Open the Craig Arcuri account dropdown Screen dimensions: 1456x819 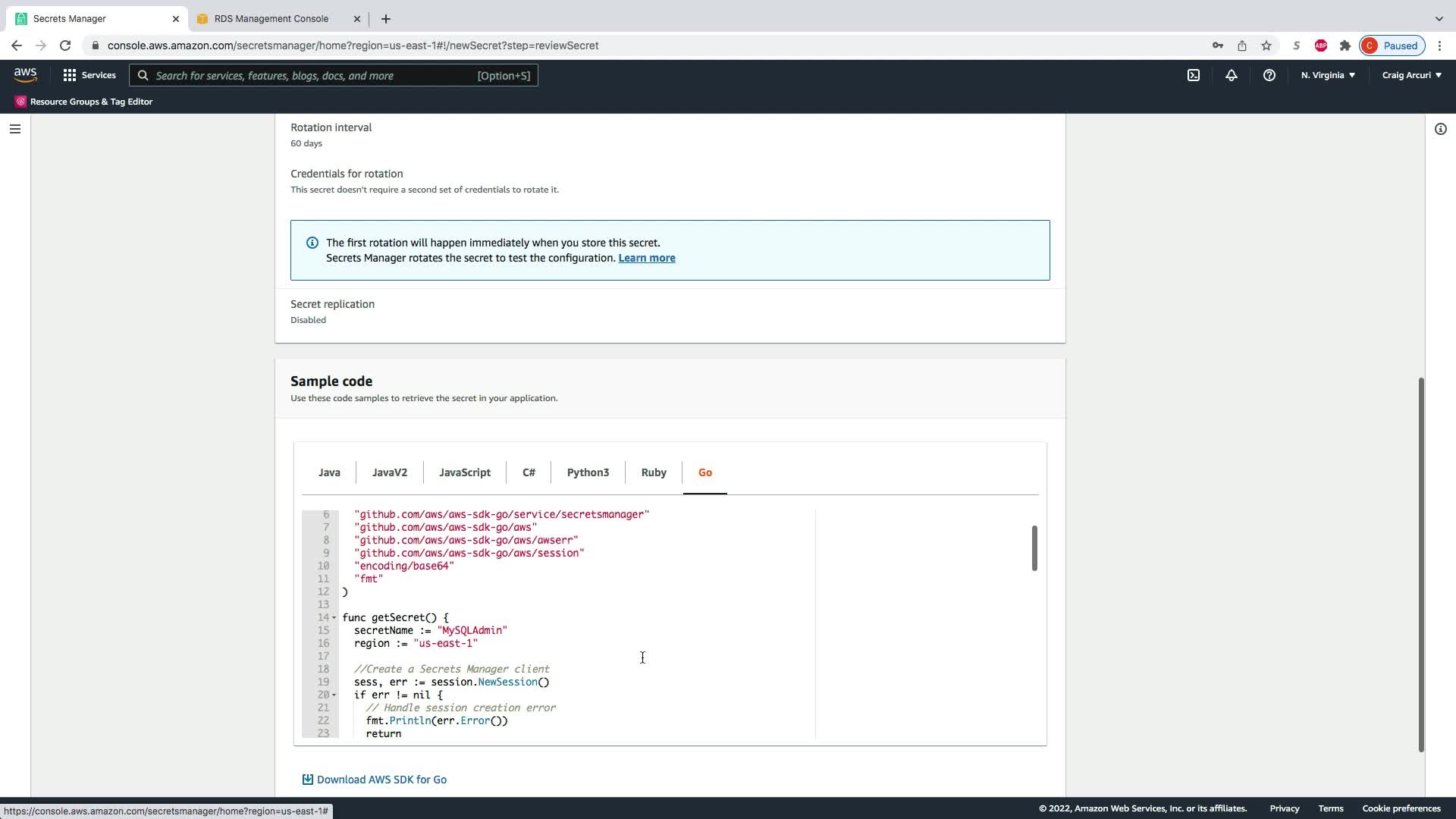coord(1411,75)
